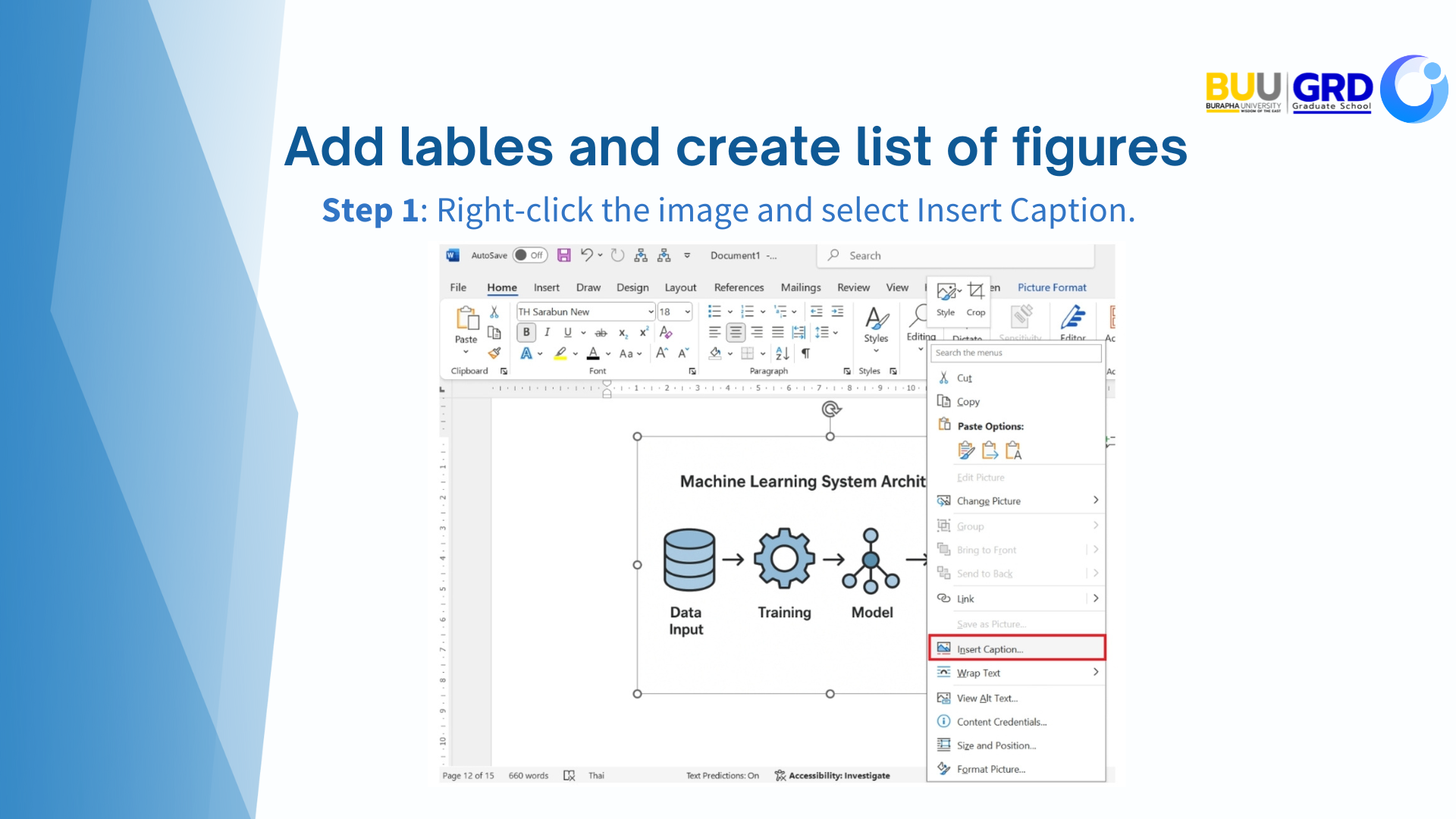Toggle the AutoSave switch
1456x819 pixels.
click(x=529, y=256)
